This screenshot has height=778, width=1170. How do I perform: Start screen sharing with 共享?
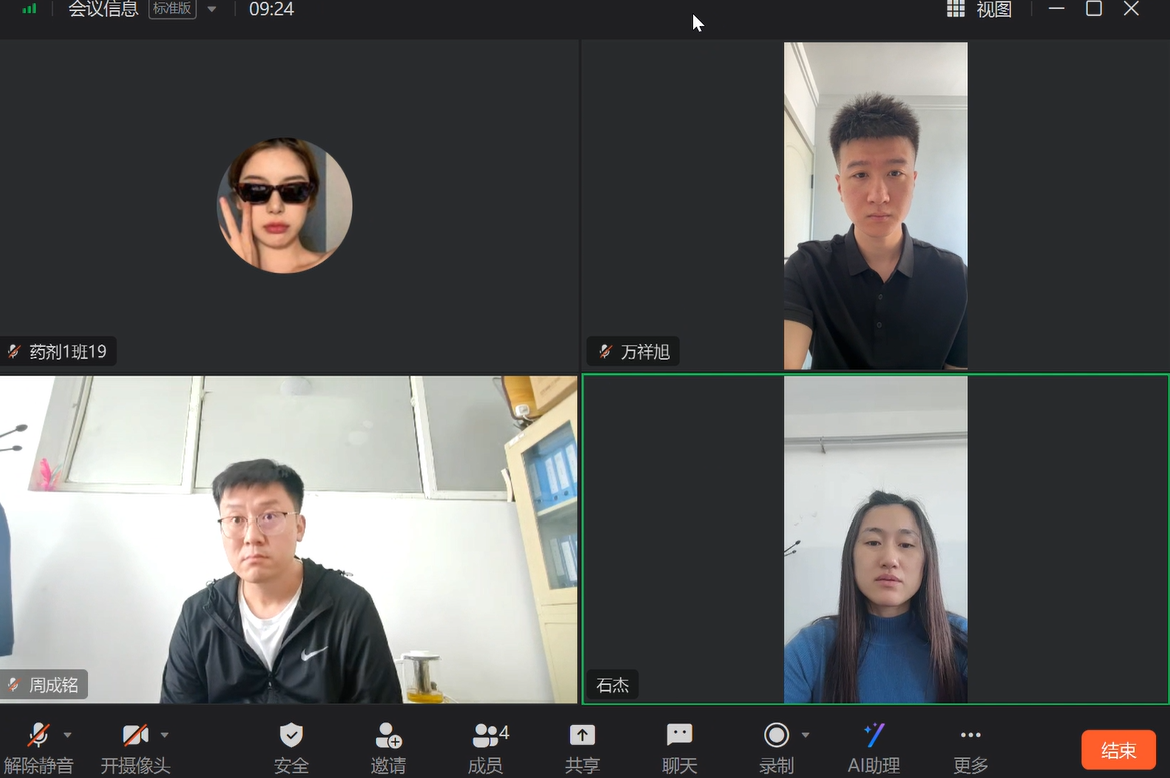(x=582, y=736)
